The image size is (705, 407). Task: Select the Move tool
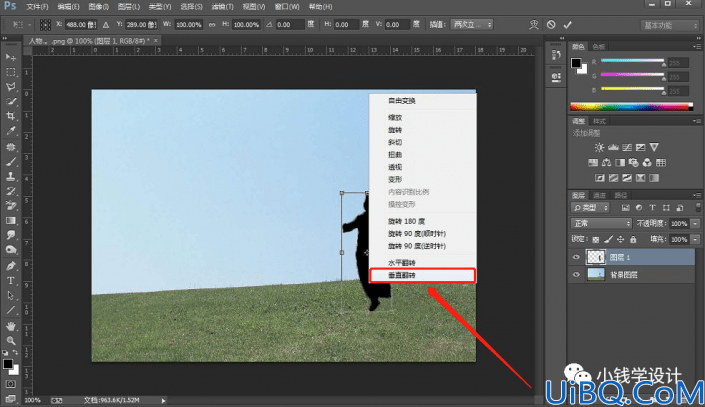(11, 57)
